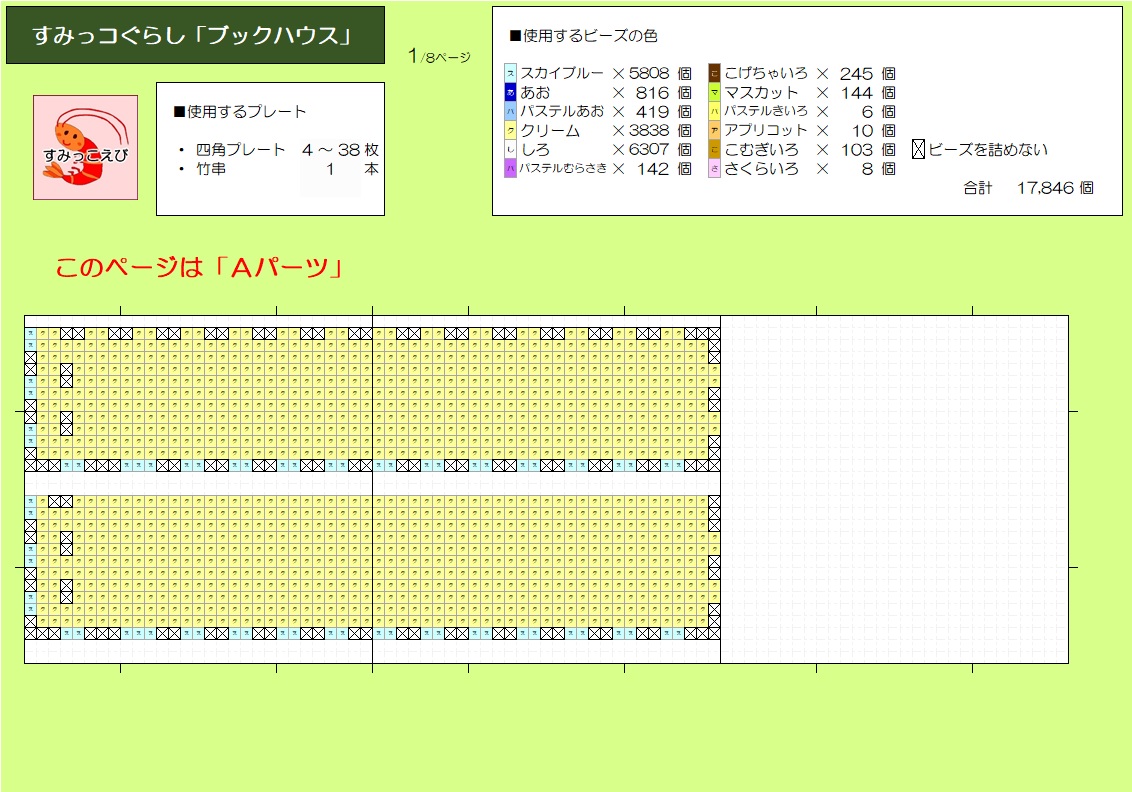Click the さくらいろ pink color swatch

click(x=714, y=168)
